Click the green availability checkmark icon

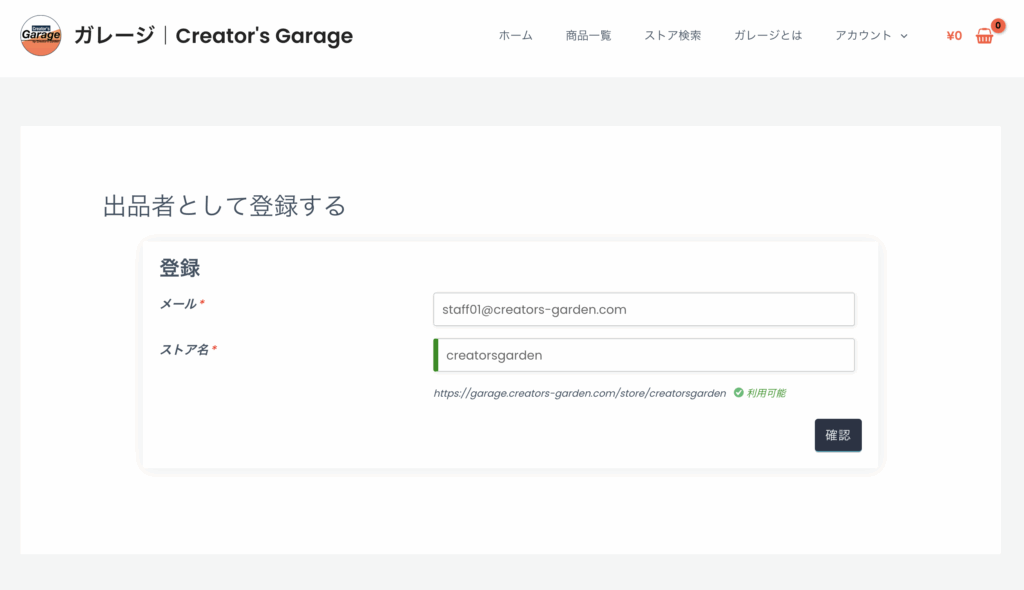(738, 393)
